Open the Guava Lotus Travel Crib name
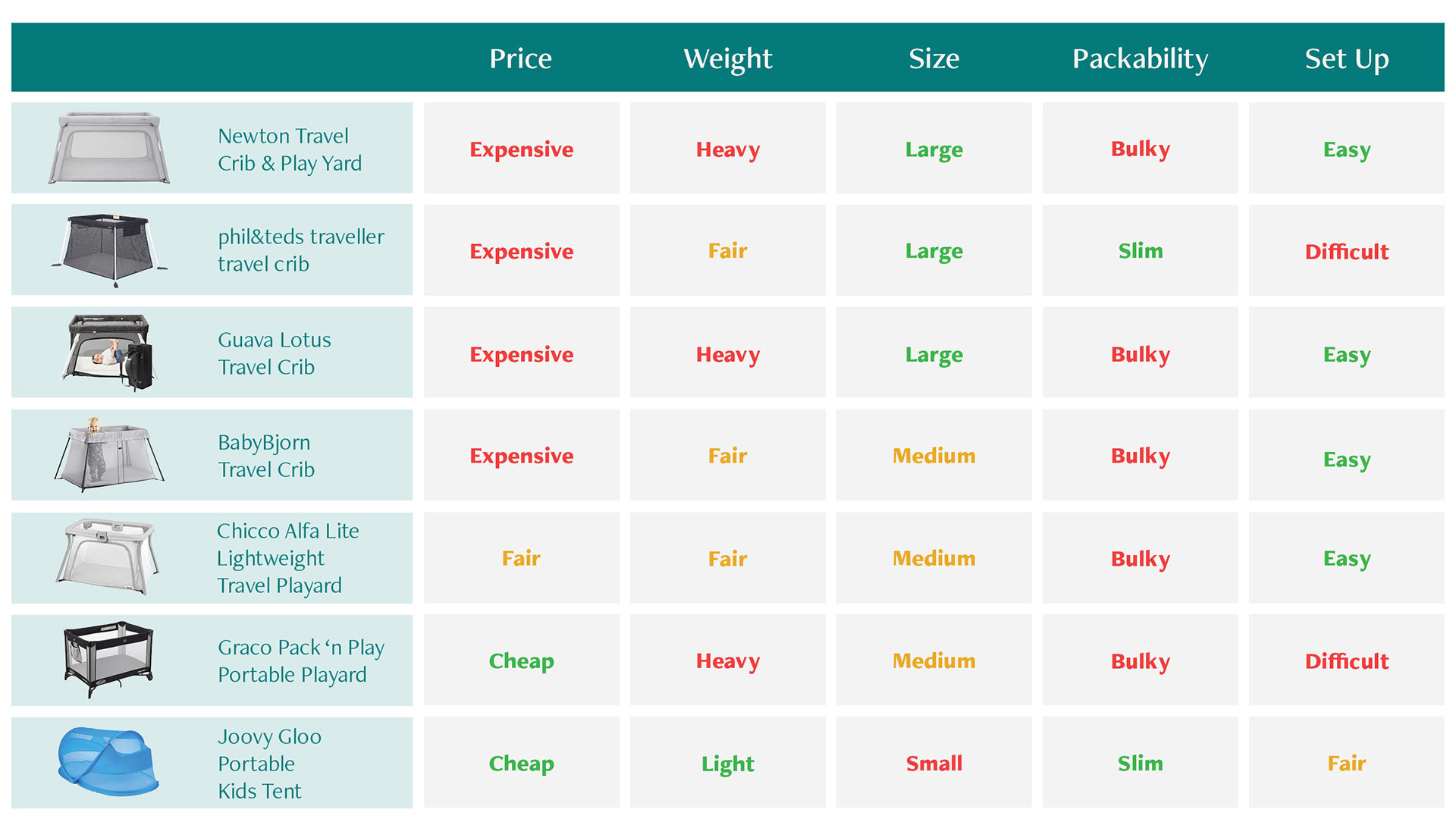 tap(274, 353)
